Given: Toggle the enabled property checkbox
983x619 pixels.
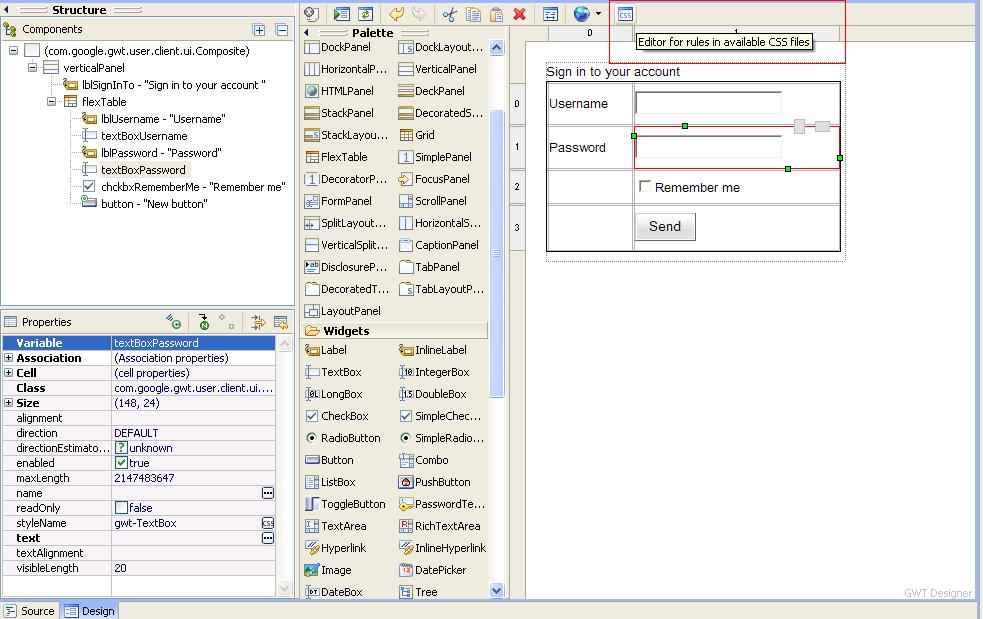Looking at the screenshot, I should (x=122, y=463).
